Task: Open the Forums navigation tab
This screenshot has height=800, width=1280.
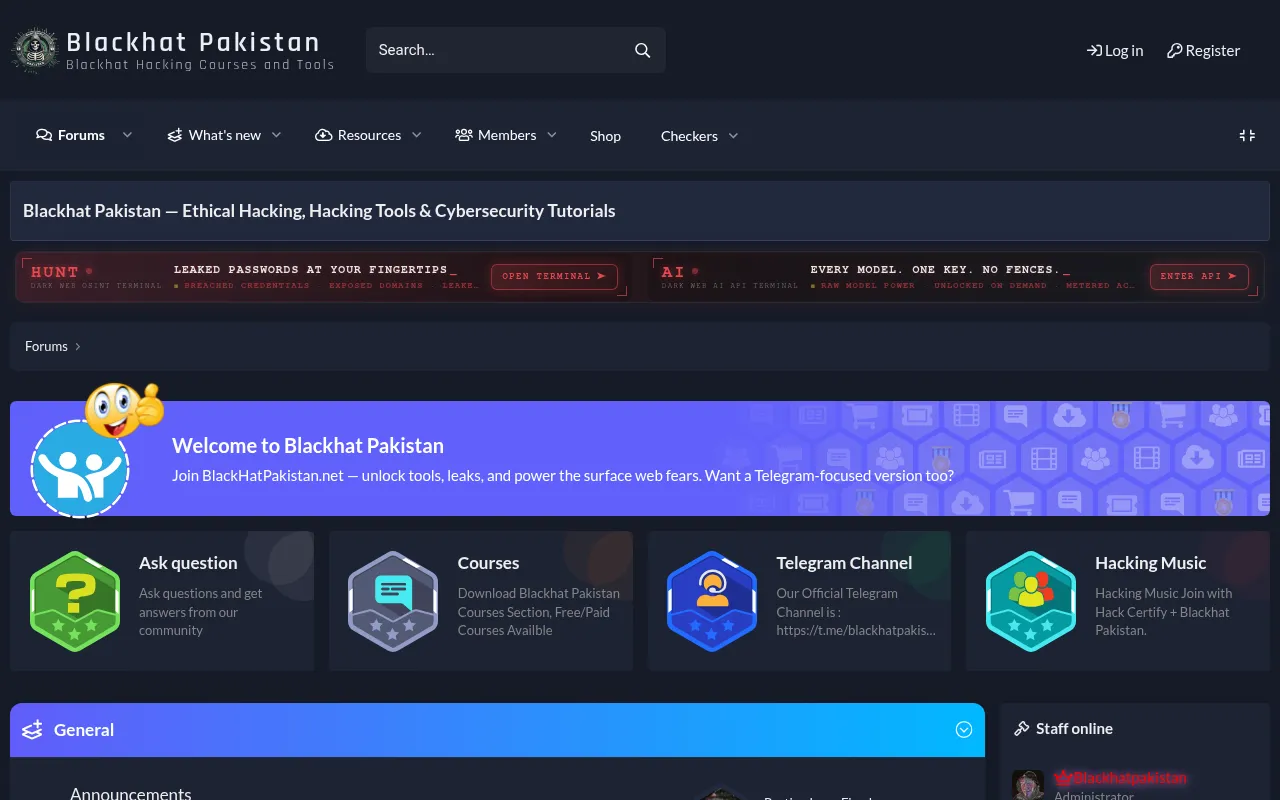Action: pyautogui.click(x=70, y=135)
